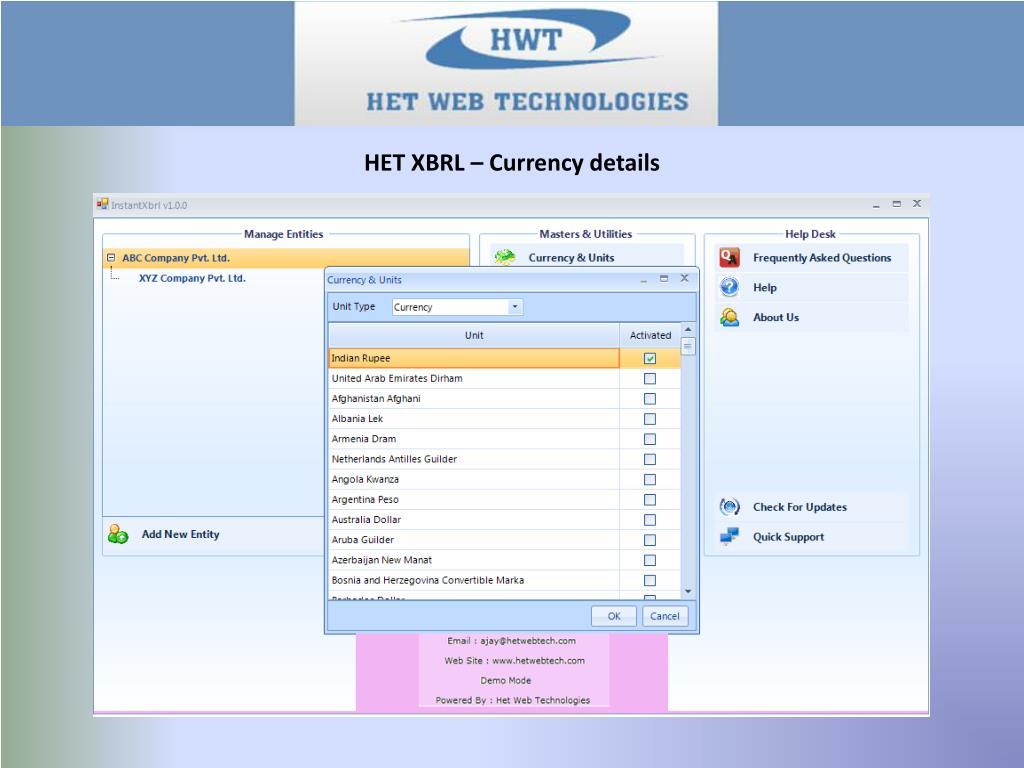This screenshot has width=1024, height=768.
Task: Activate United Arab Emirates Dirham checkbox
Action: click(650, 379)
